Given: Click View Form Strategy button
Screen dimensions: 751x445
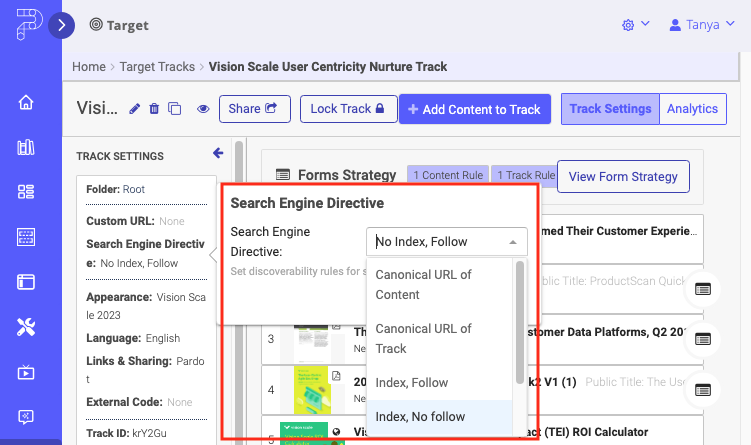Looking at the screenshot, I should (623, 177).
